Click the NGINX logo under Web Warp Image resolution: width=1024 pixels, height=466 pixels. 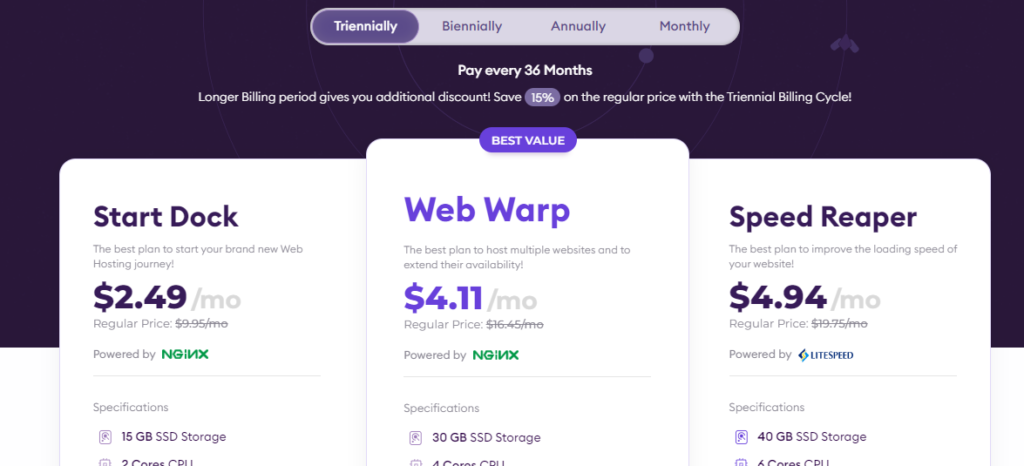(496, 355)
